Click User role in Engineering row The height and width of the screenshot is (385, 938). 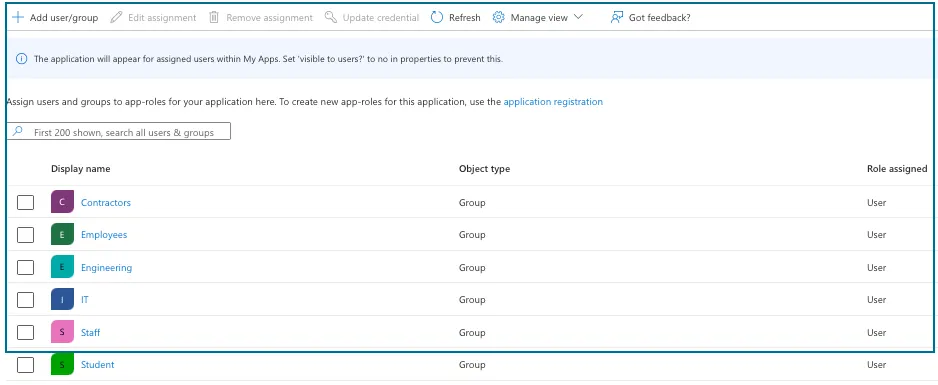tap(876, 267)
